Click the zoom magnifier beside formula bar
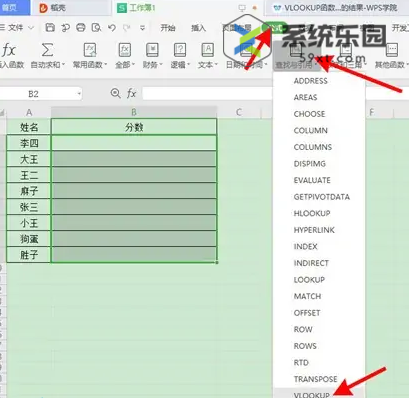Viewport: 409px width, 398px height. pyautogui.click(x=115, y=93)
